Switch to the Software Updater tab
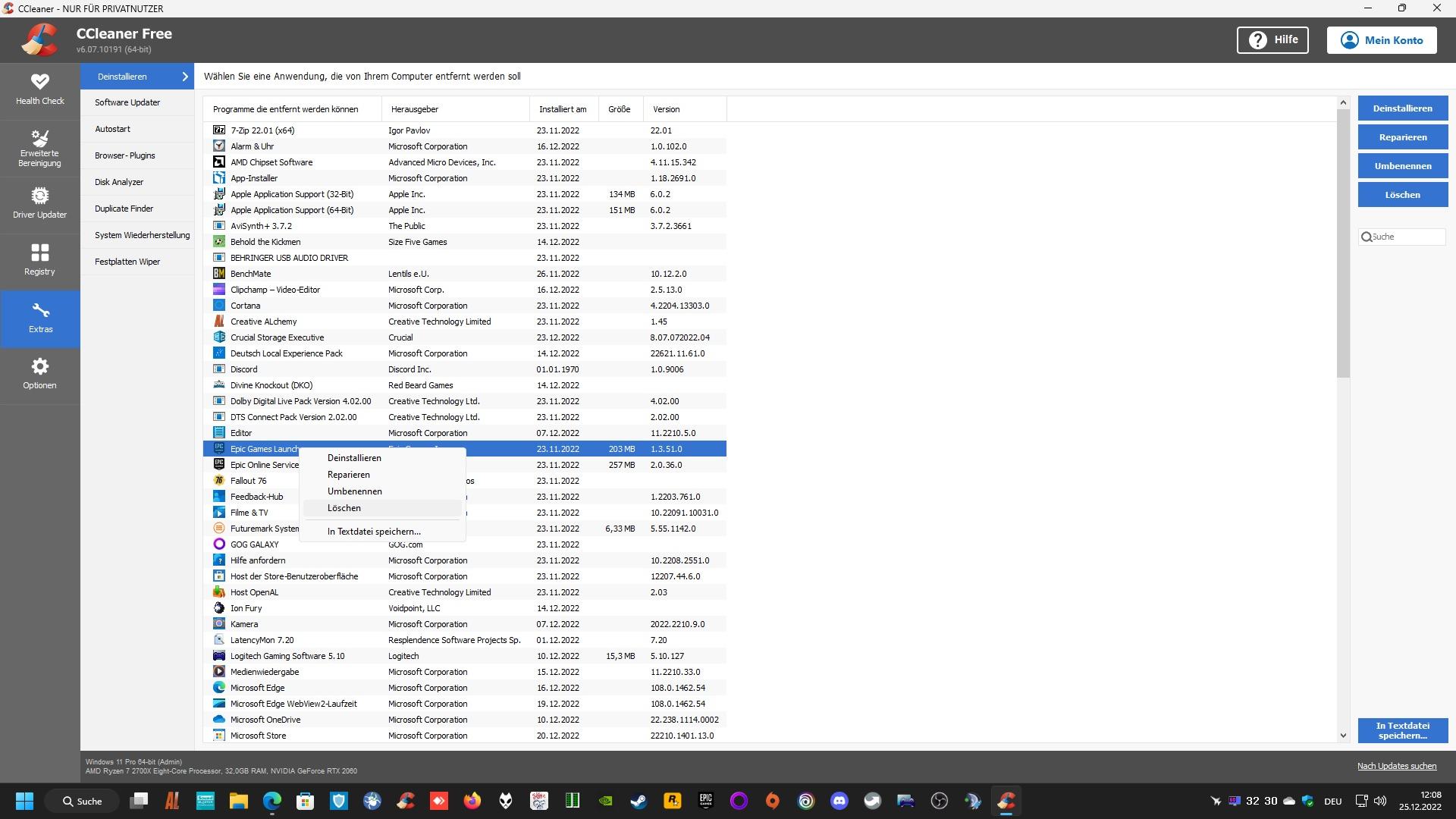Image resolution: width=1456 pixels, height=819 pixels. click(x=127, y=102)
